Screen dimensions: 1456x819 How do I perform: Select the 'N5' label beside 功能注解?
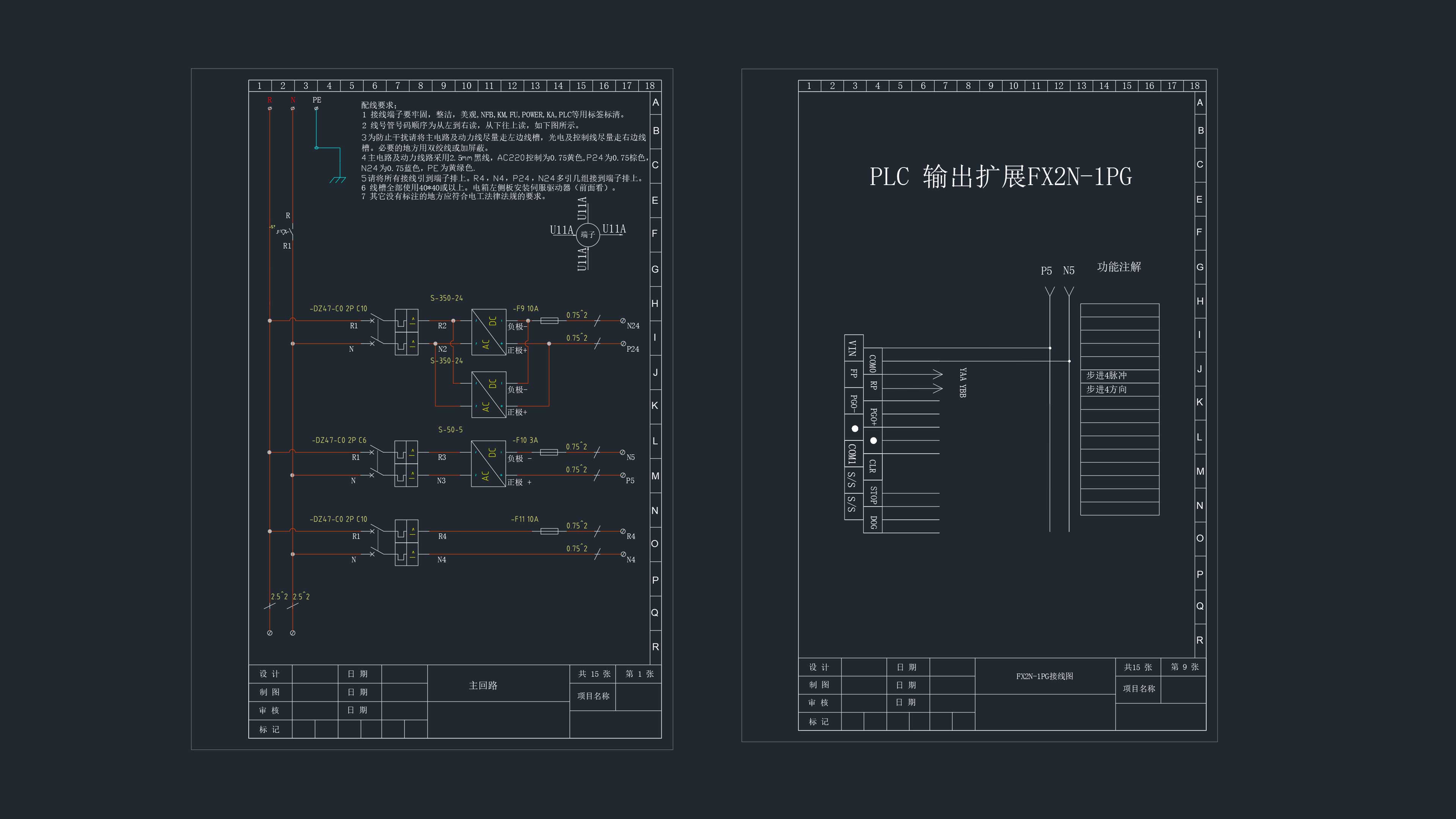pos(1068,271)
